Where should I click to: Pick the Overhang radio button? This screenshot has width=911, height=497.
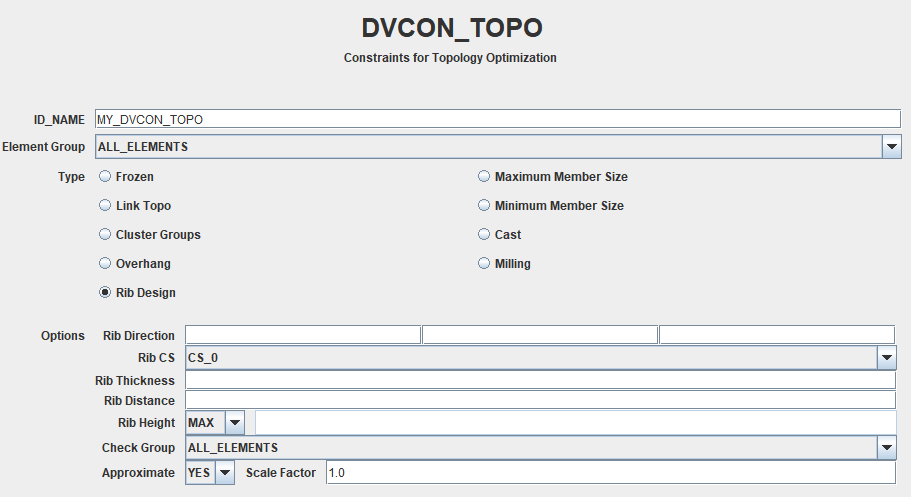[x=105, y=264]
